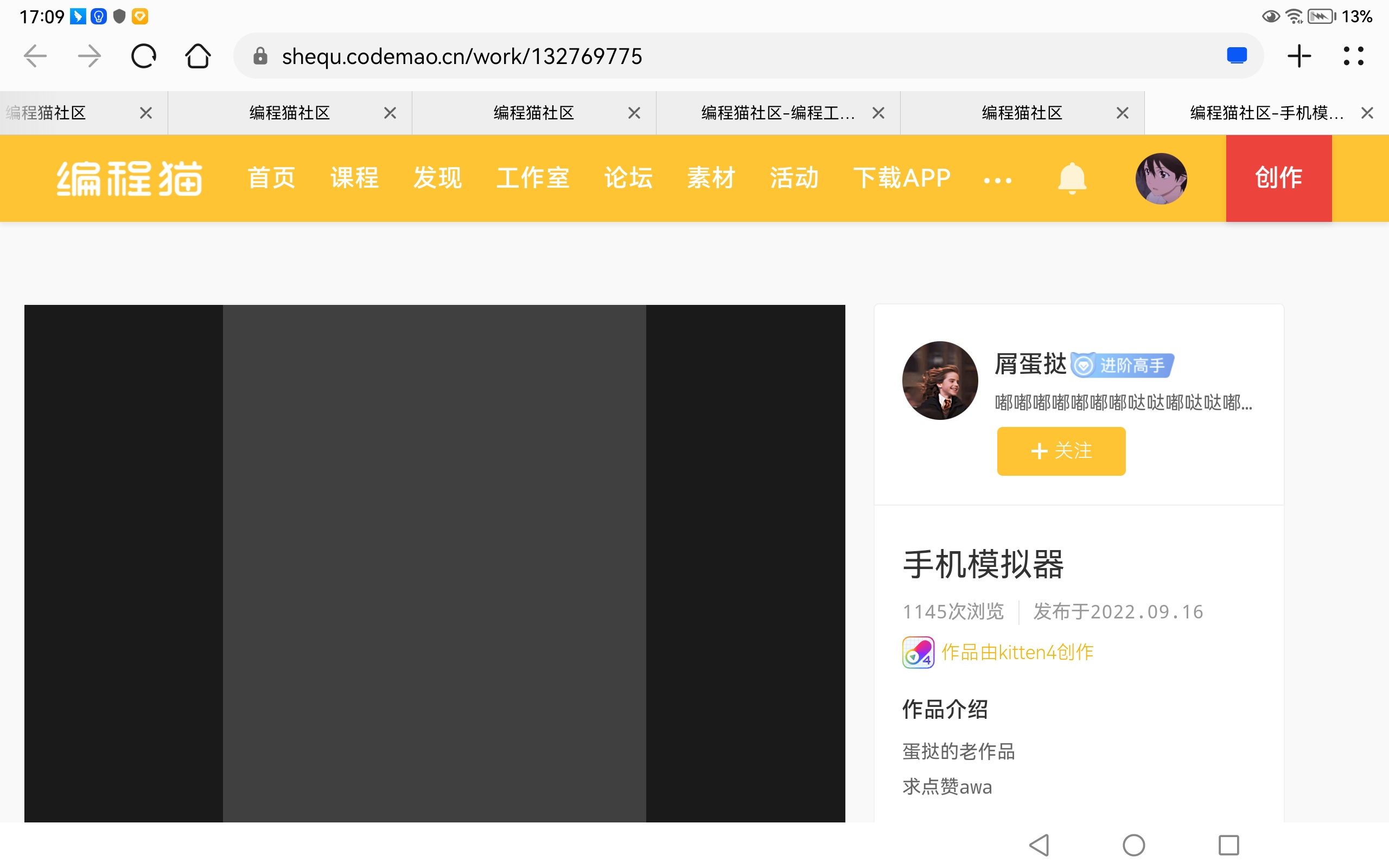The width and height of the screenshot is (1389, 868).
Task: Click the 作品介绍 heading
Action: (x=945, y=710)
